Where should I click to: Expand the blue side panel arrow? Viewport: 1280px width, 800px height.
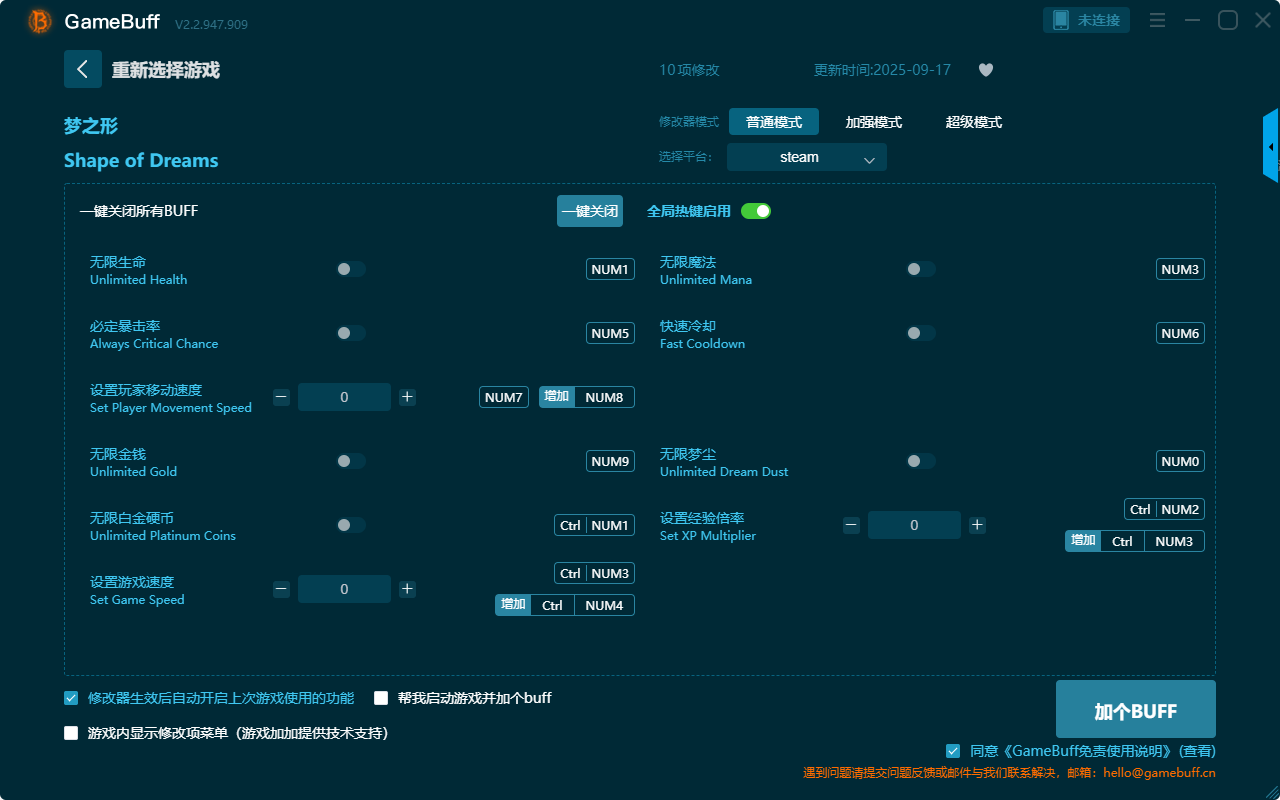(x=1271, y=146)
